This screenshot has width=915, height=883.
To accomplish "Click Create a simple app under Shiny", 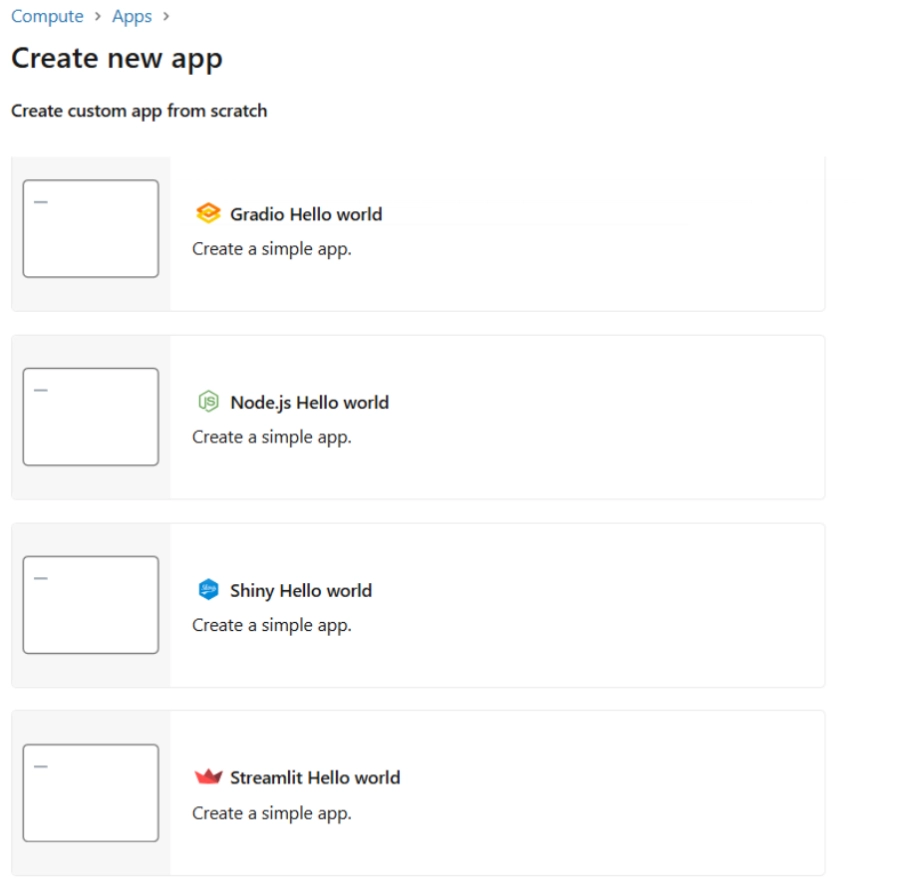I will [271, 624].
